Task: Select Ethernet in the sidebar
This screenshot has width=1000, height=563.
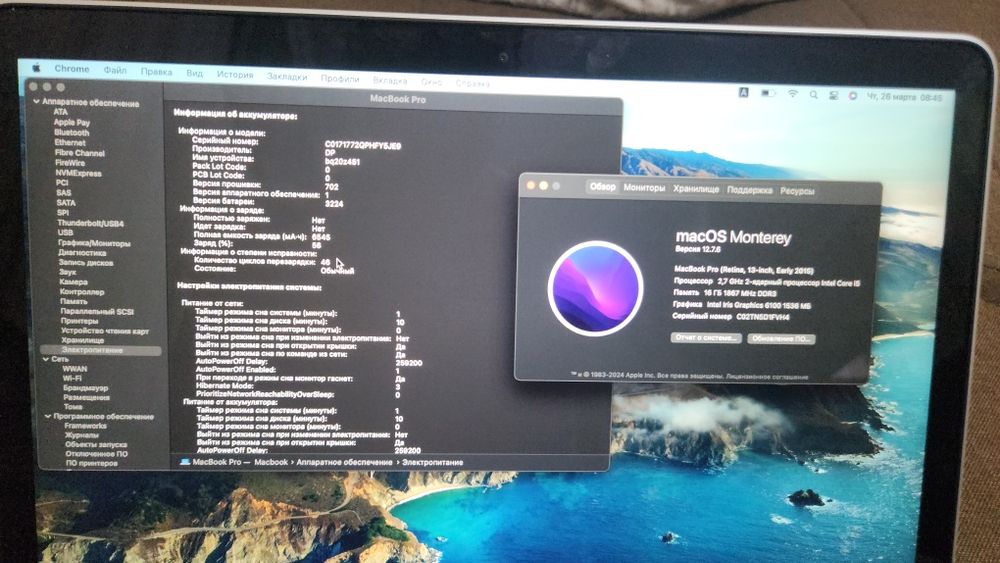Action: pos(70,142)
